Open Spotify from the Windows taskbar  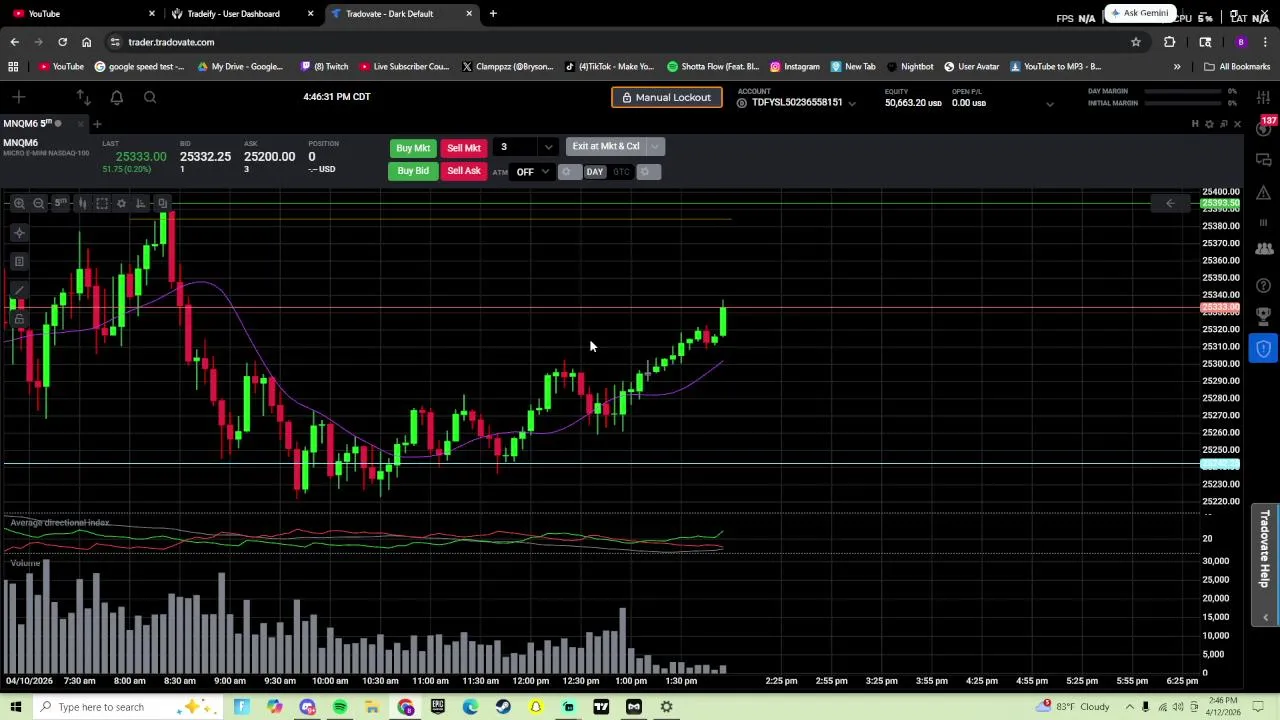pyautogui.click(x=340, y=707)
